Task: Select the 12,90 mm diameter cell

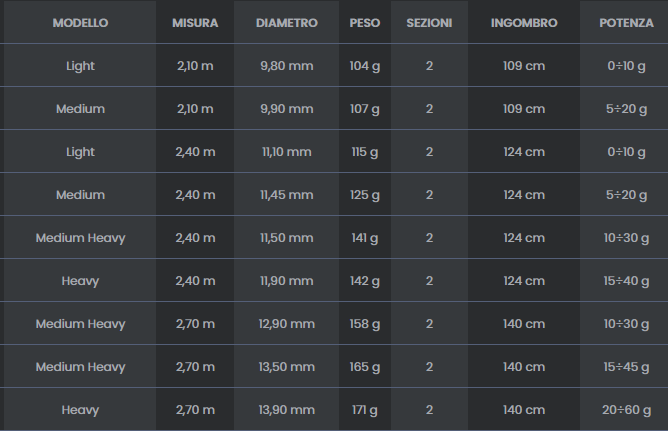Action: (287, 324)
